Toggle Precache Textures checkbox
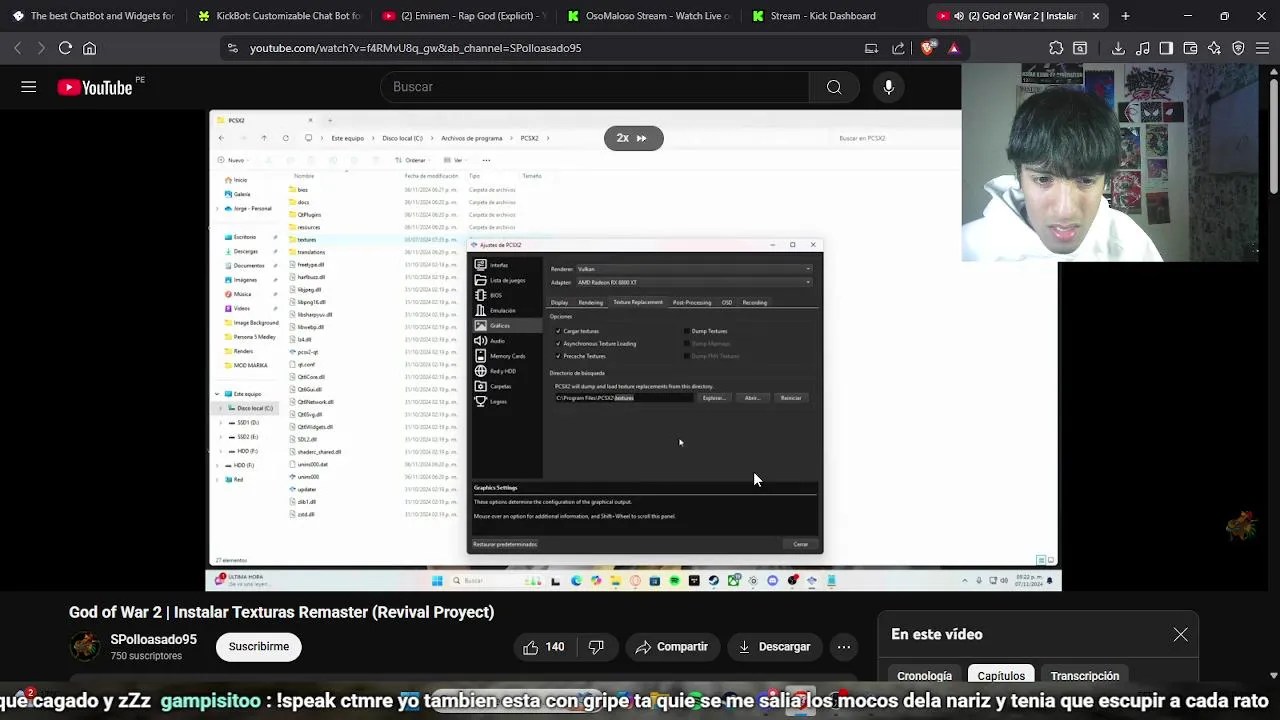 [558, 356]
